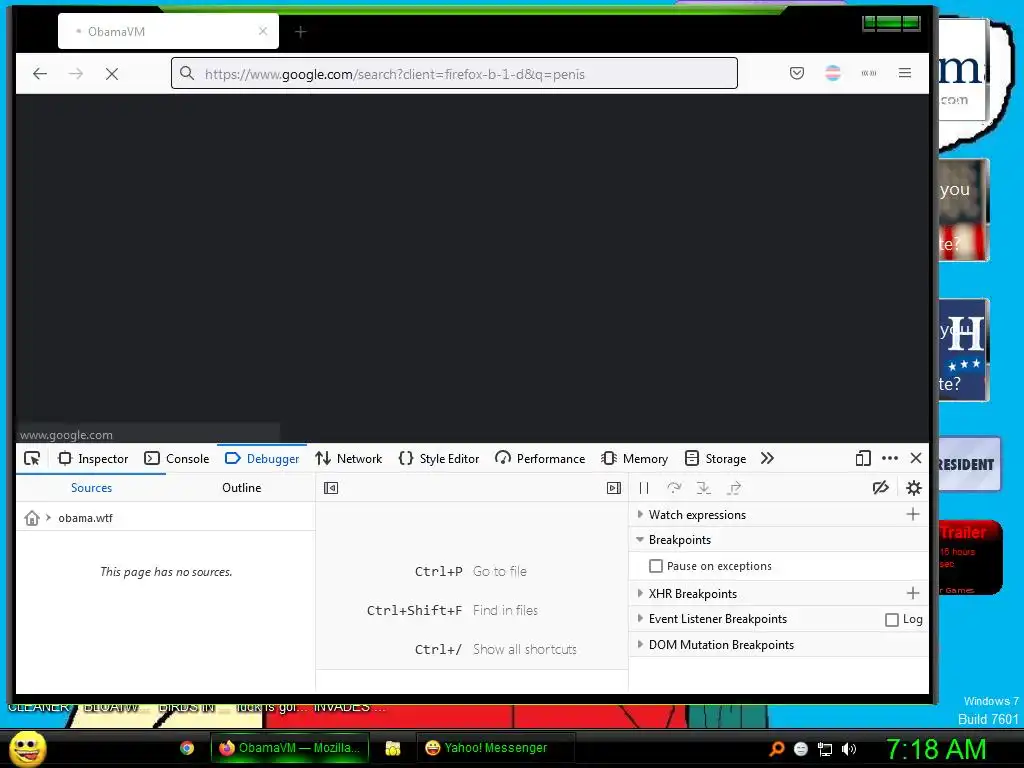The width and height of the screenshot is (1024, 768).
Task: Open a new tab with plus button
Action: pyautogui.click(x=300, y=32)
